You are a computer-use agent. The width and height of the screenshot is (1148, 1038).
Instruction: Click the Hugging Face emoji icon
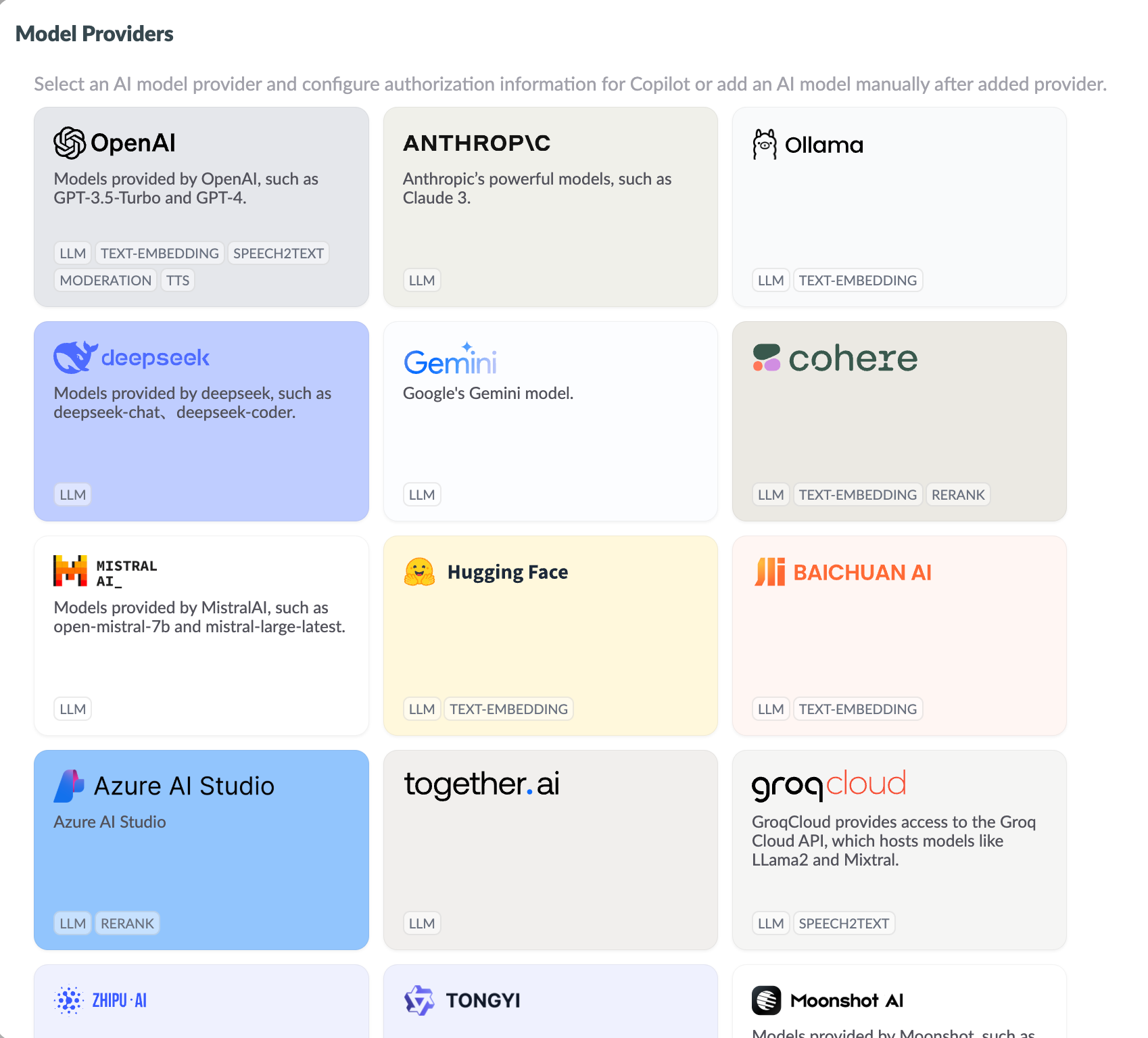(x=419, y=571)
